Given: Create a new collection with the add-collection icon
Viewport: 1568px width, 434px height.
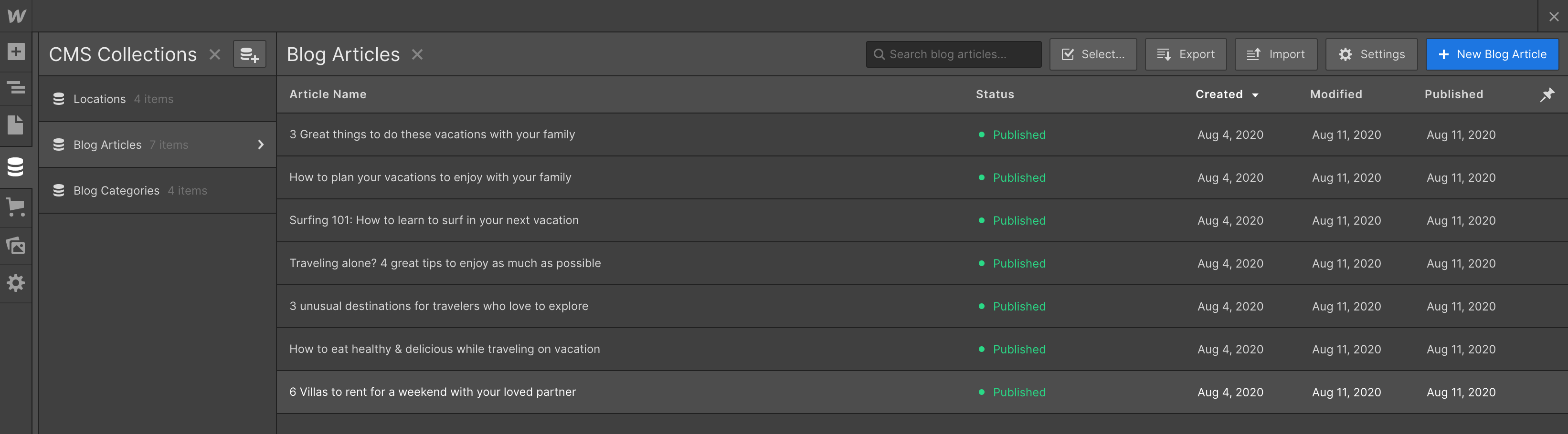Looking at the screenshot, I should click(x=250, y=54).
